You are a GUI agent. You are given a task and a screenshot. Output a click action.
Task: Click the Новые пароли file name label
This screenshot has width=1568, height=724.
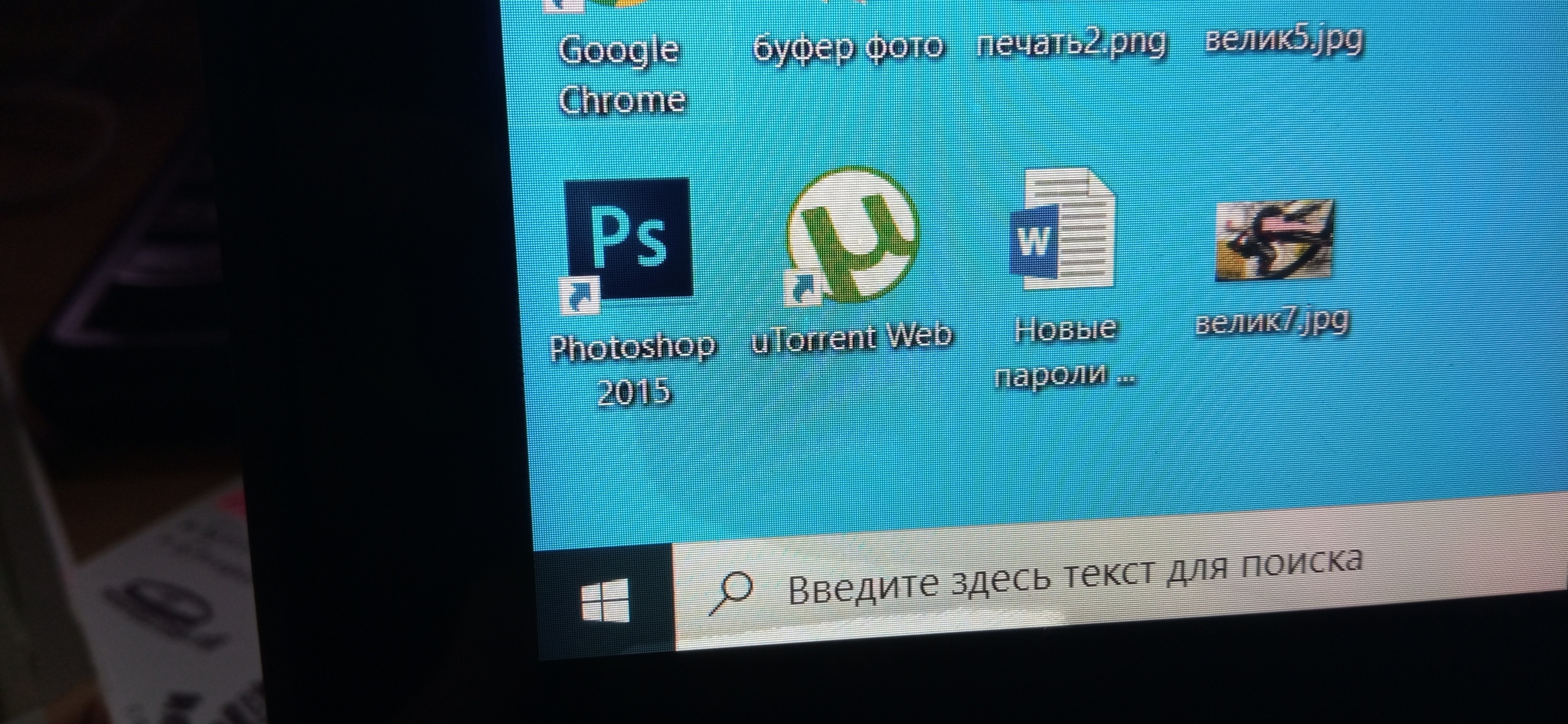tap(1064, 352)
